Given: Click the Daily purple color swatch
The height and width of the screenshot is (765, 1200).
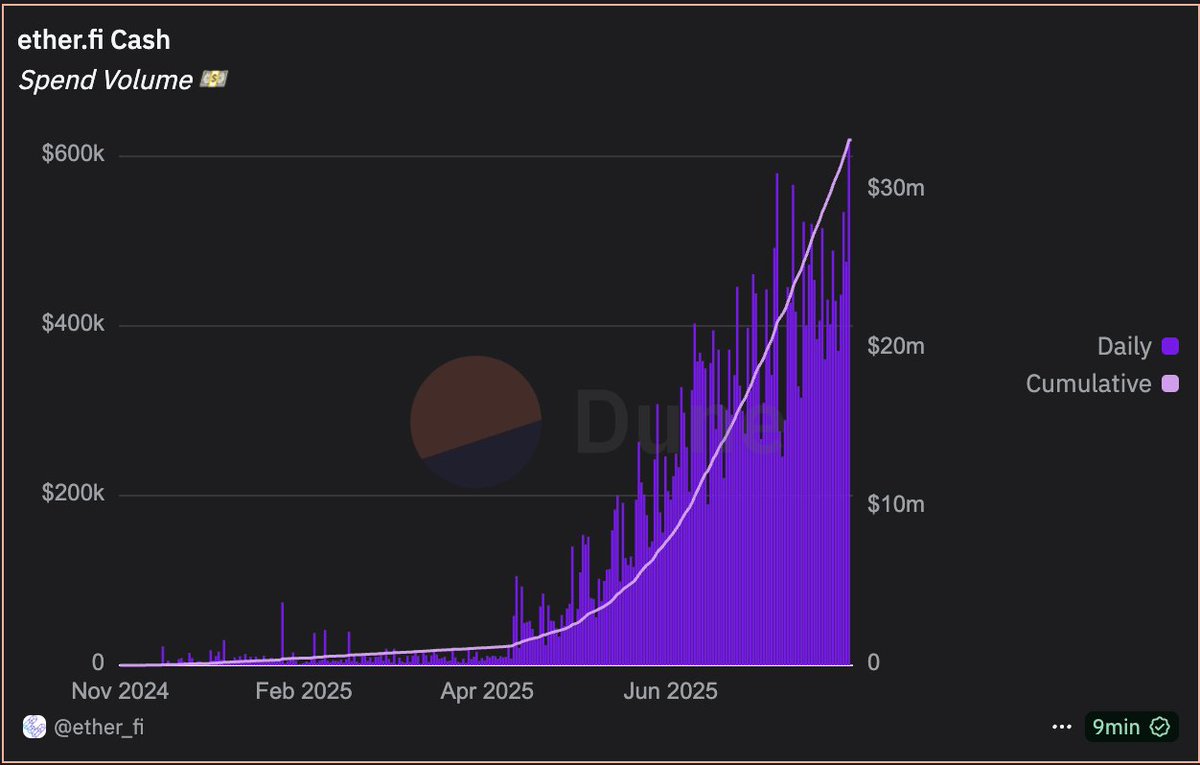Looking at the screenshot, I should point(1171,347).
